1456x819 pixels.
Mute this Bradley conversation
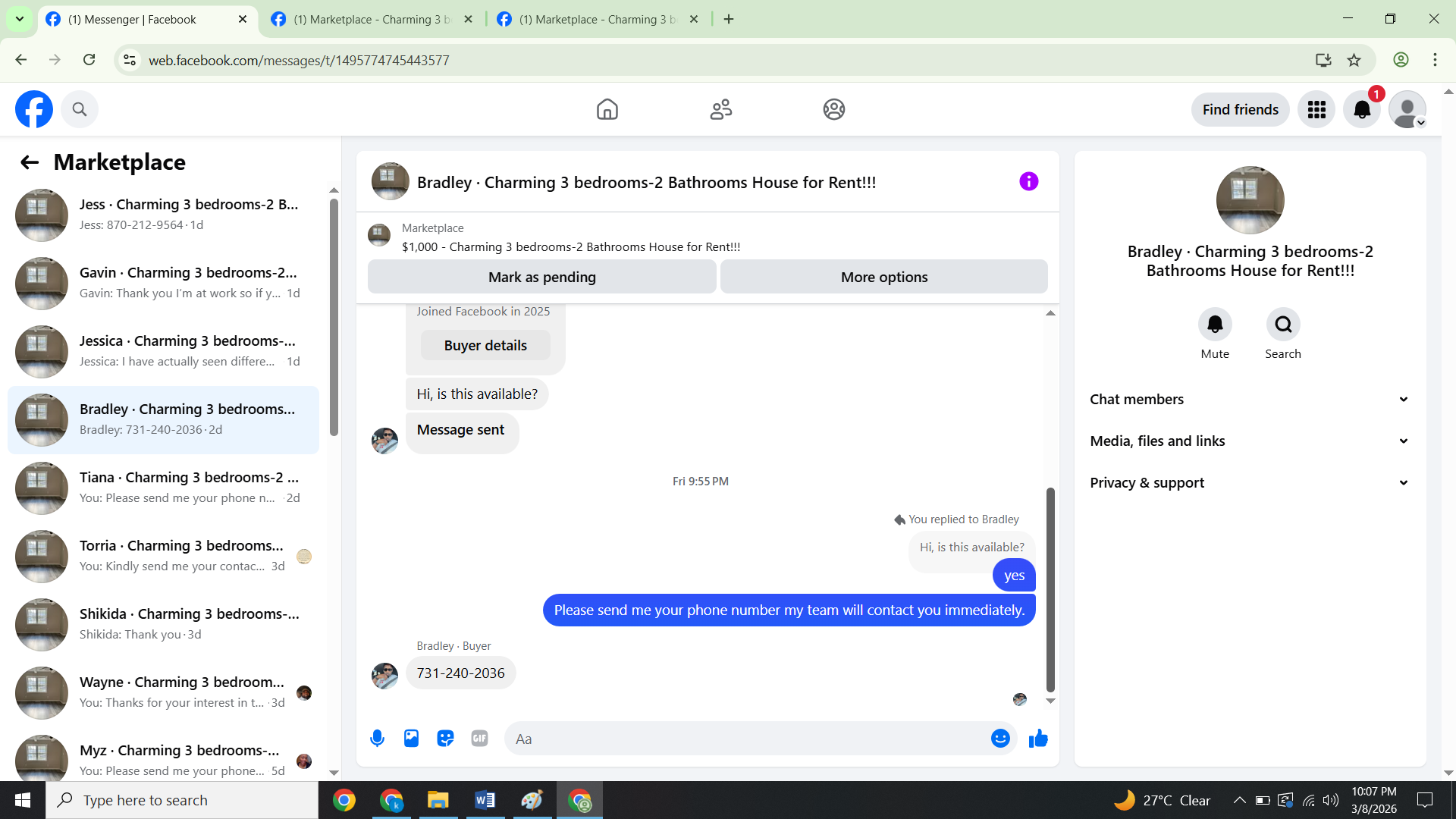click(1215, 325)
